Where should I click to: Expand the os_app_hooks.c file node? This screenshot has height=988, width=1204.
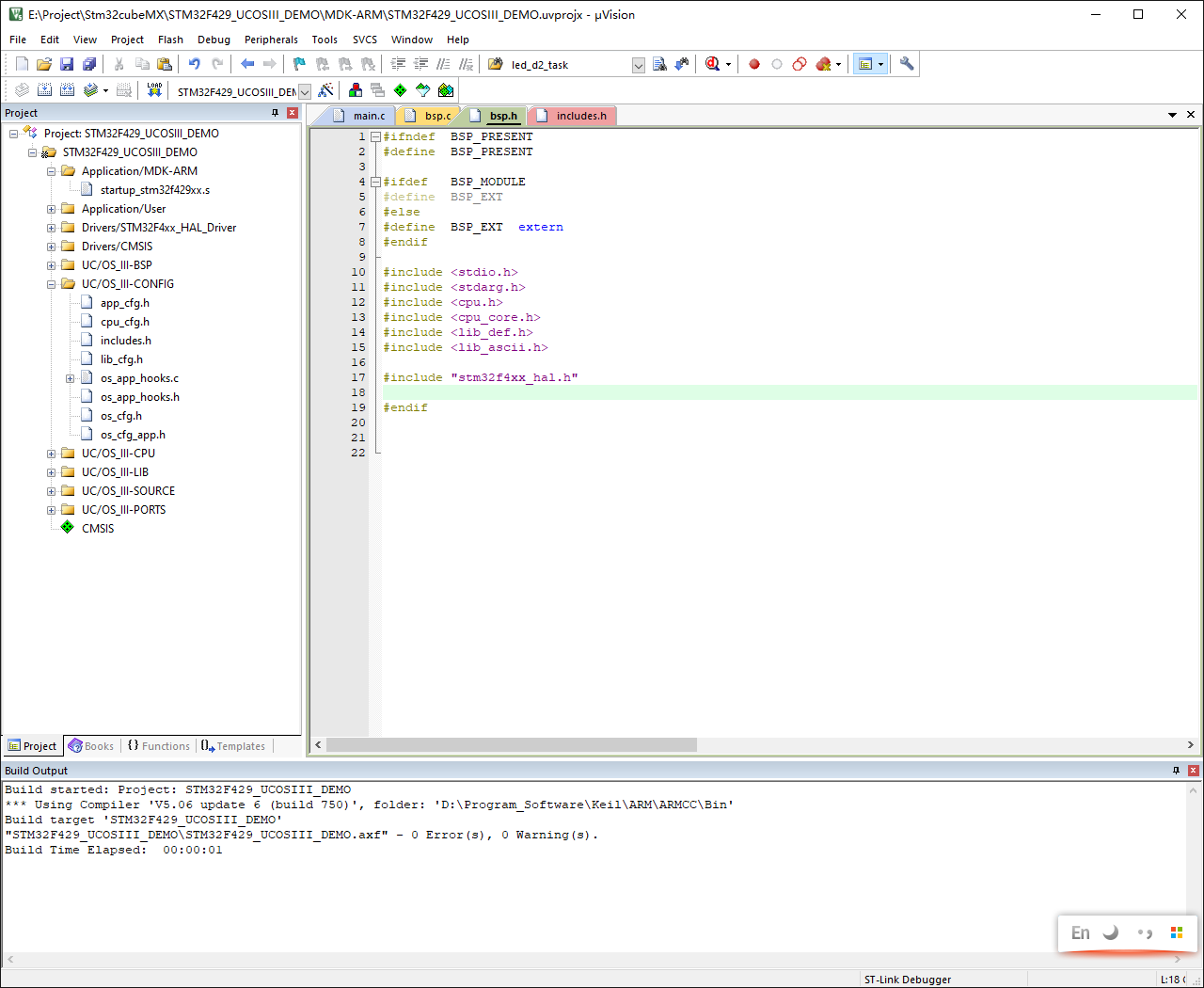coord(71,378)
